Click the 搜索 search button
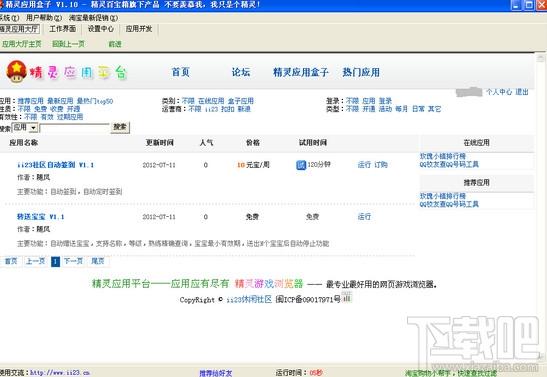The height and width of the screenshot is (377, 547). pyautogui.click(x=120, y=127)
